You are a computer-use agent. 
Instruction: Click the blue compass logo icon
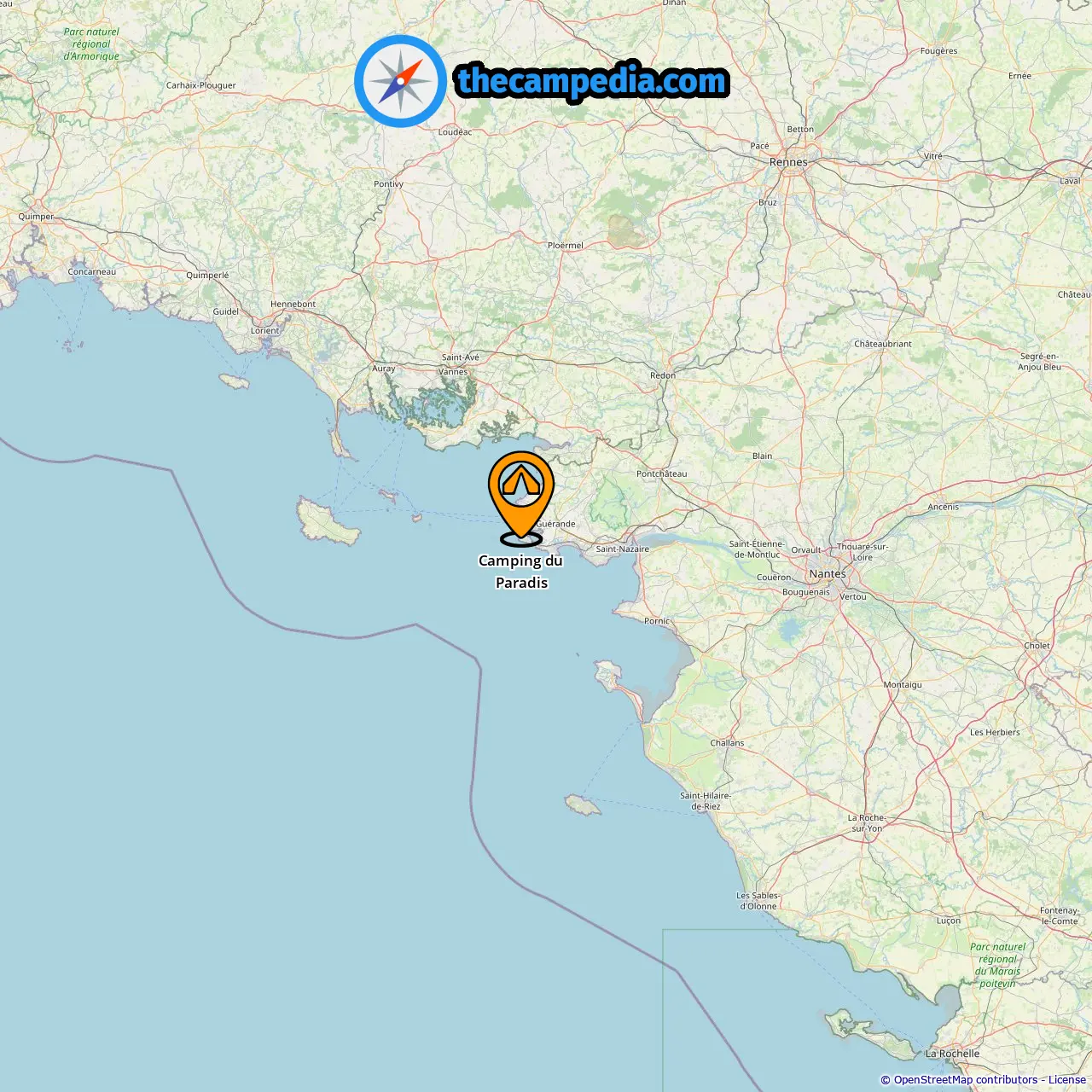[400, 81]
